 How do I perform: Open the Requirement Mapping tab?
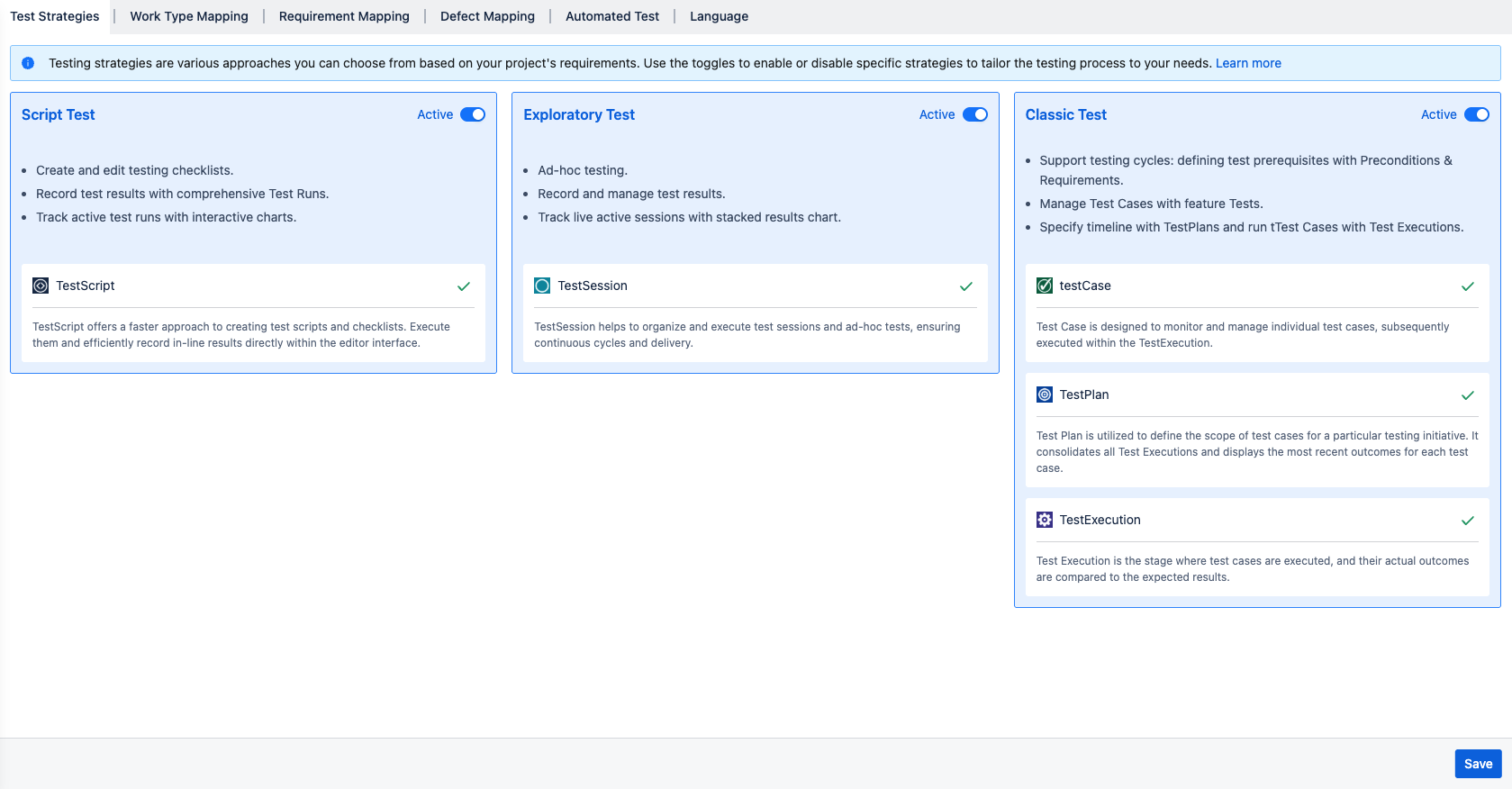pos(344,16)
